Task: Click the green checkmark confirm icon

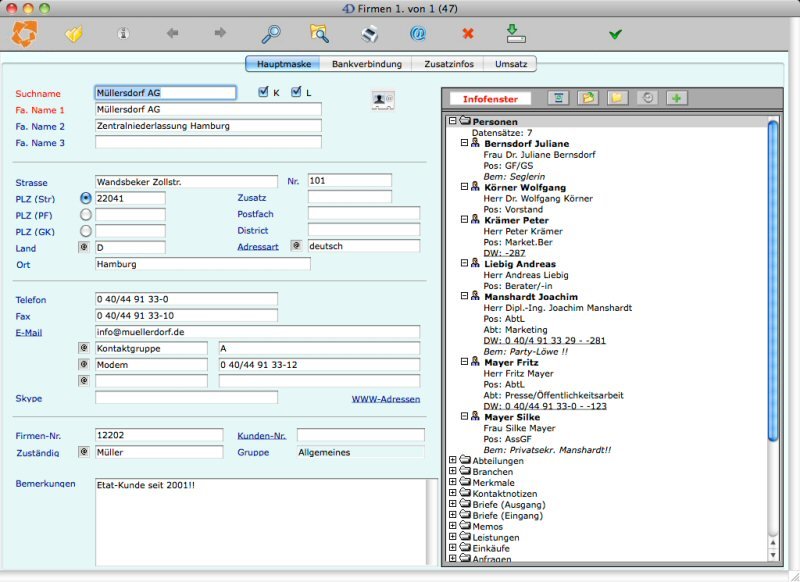Action: click(x=615, y=34)
